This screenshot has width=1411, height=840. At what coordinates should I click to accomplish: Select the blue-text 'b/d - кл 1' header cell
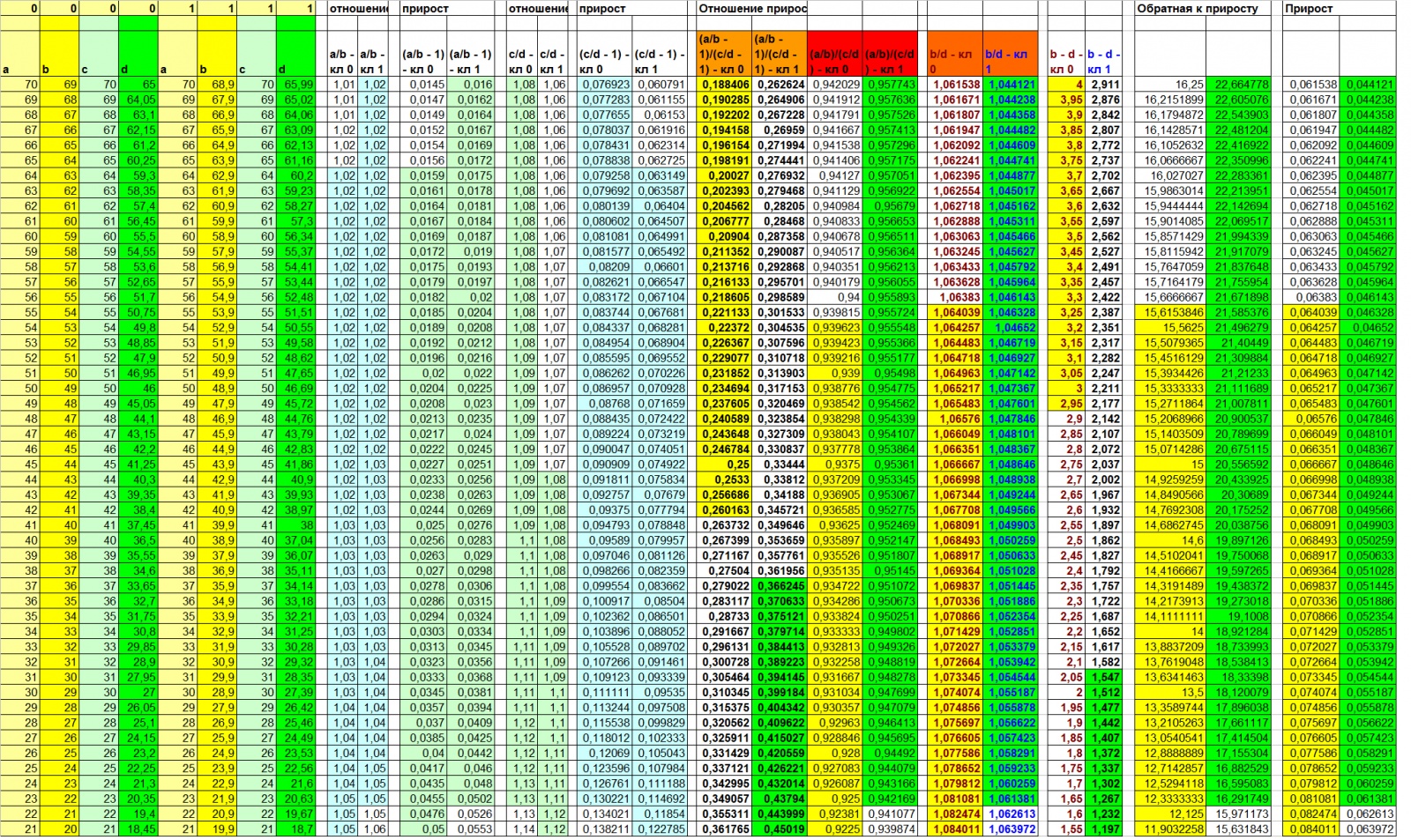click(x=1011, y=54)
